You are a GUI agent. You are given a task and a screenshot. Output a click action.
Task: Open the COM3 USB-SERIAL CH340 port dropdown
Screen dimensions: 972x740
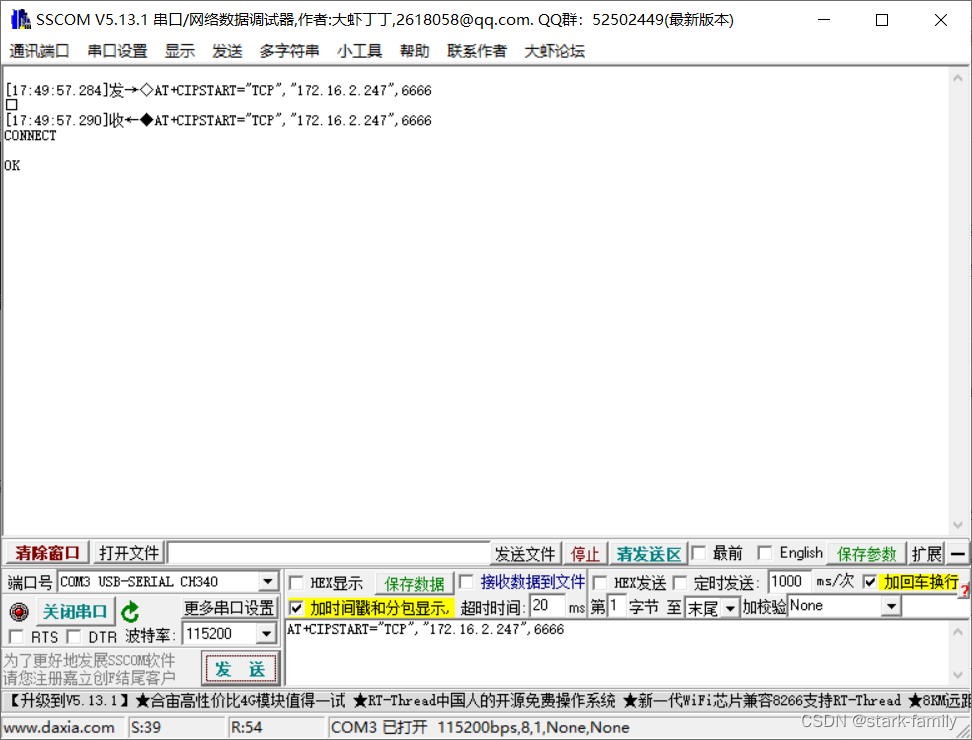point(267,581)
